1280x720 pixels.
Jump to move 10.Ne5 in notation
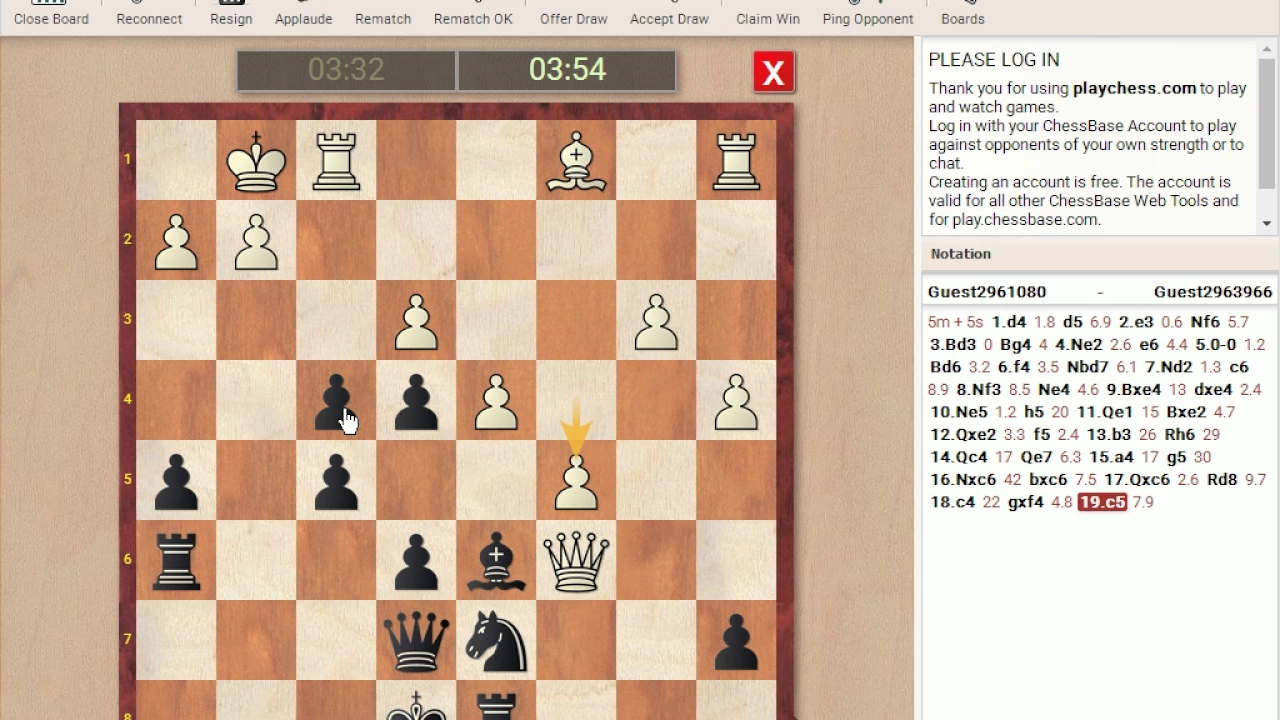pos(959,412)
